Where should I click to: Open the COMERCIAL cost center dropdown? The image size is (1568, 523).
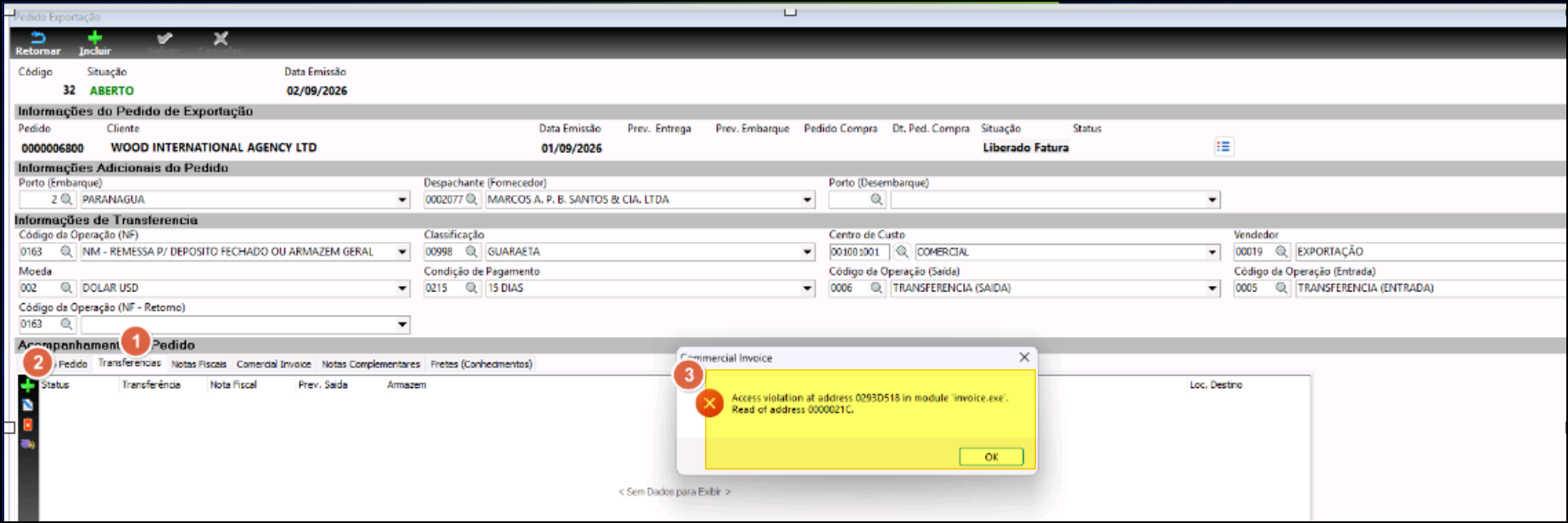pyautogui.click(x=1212, y=252)
